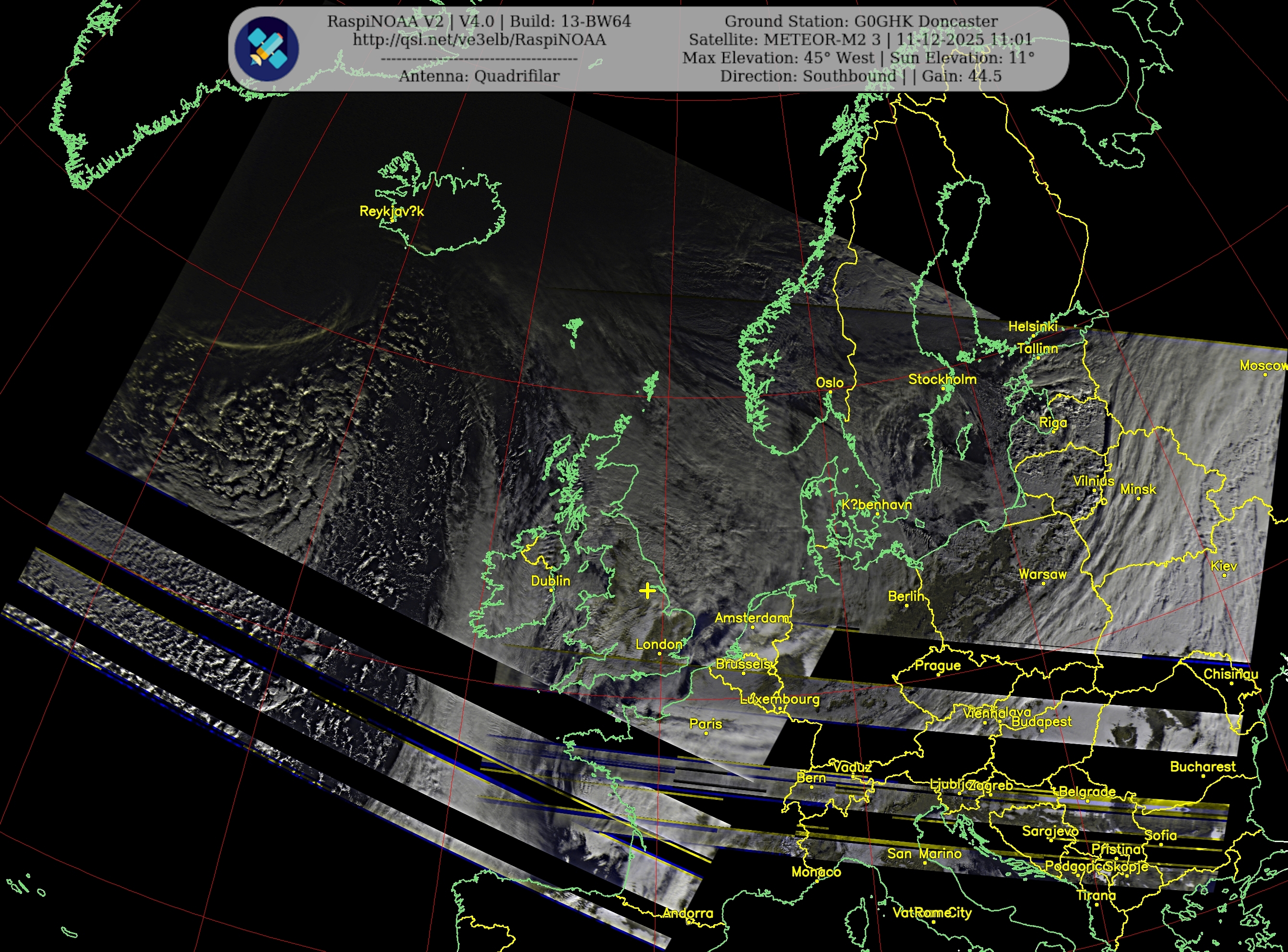Select the Helsinki city label
The image size is (1288, 952).
(x=1032, y=327)
